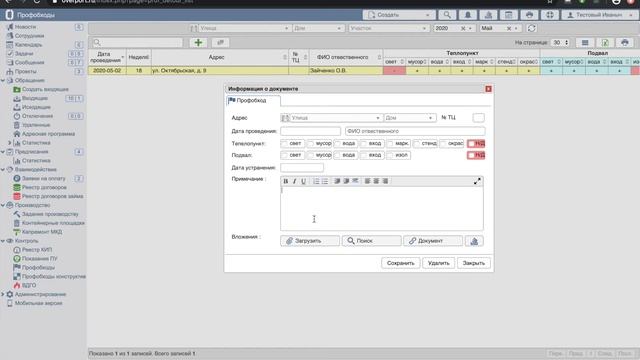Click the list view icon above table

click(x=585, y=42)
